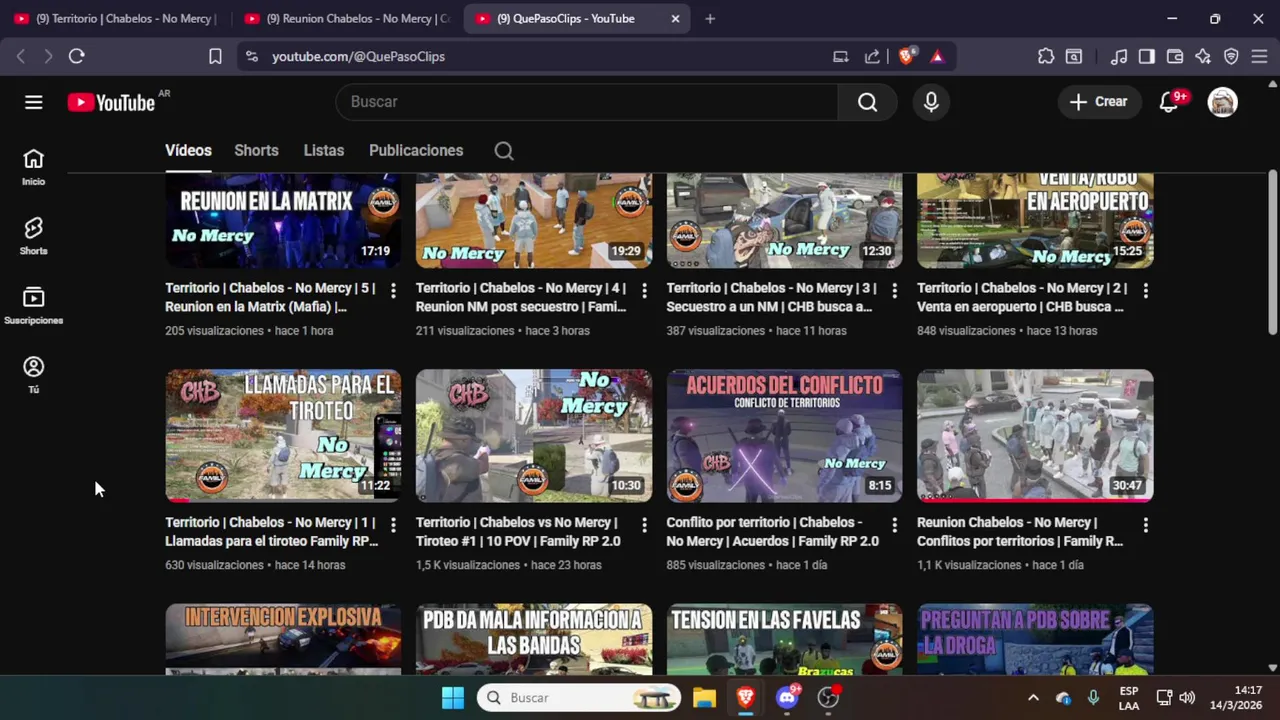Switch to Reunion Chabelos browser tab
The image size is (1280, 720).
(347, 19)
